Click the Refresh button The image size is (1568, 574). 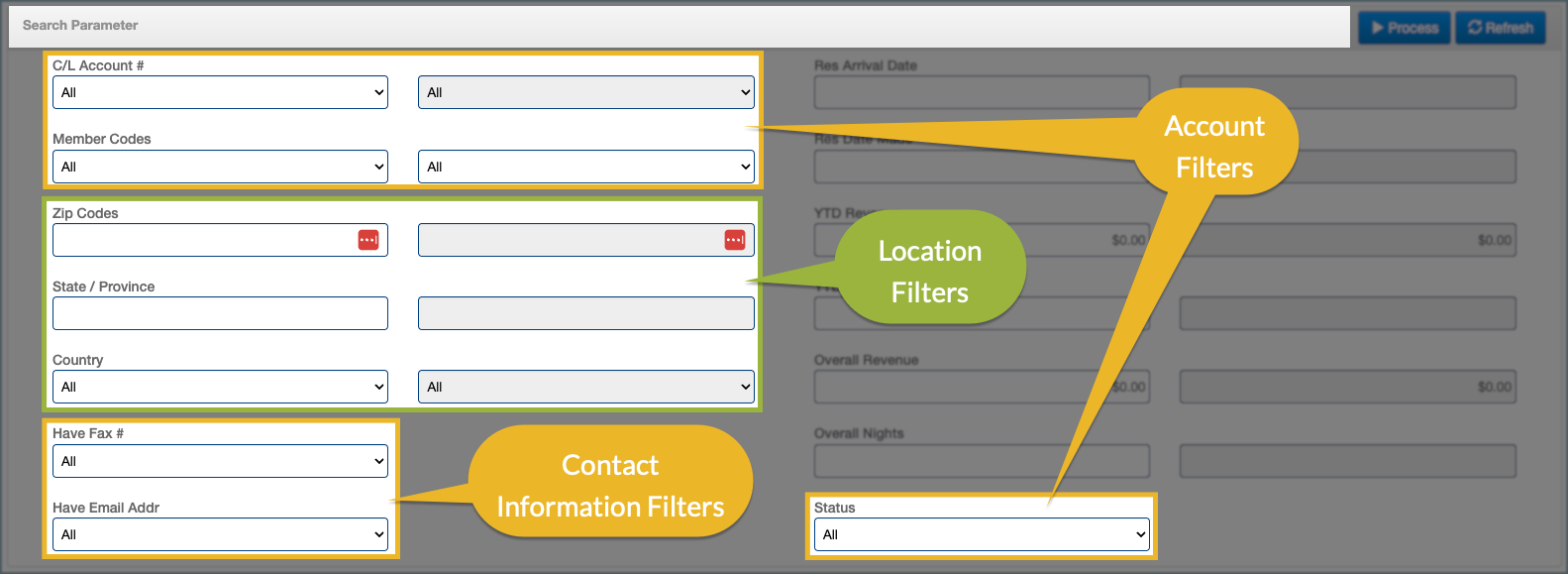pyautogui.click(x=1500, y=28)
